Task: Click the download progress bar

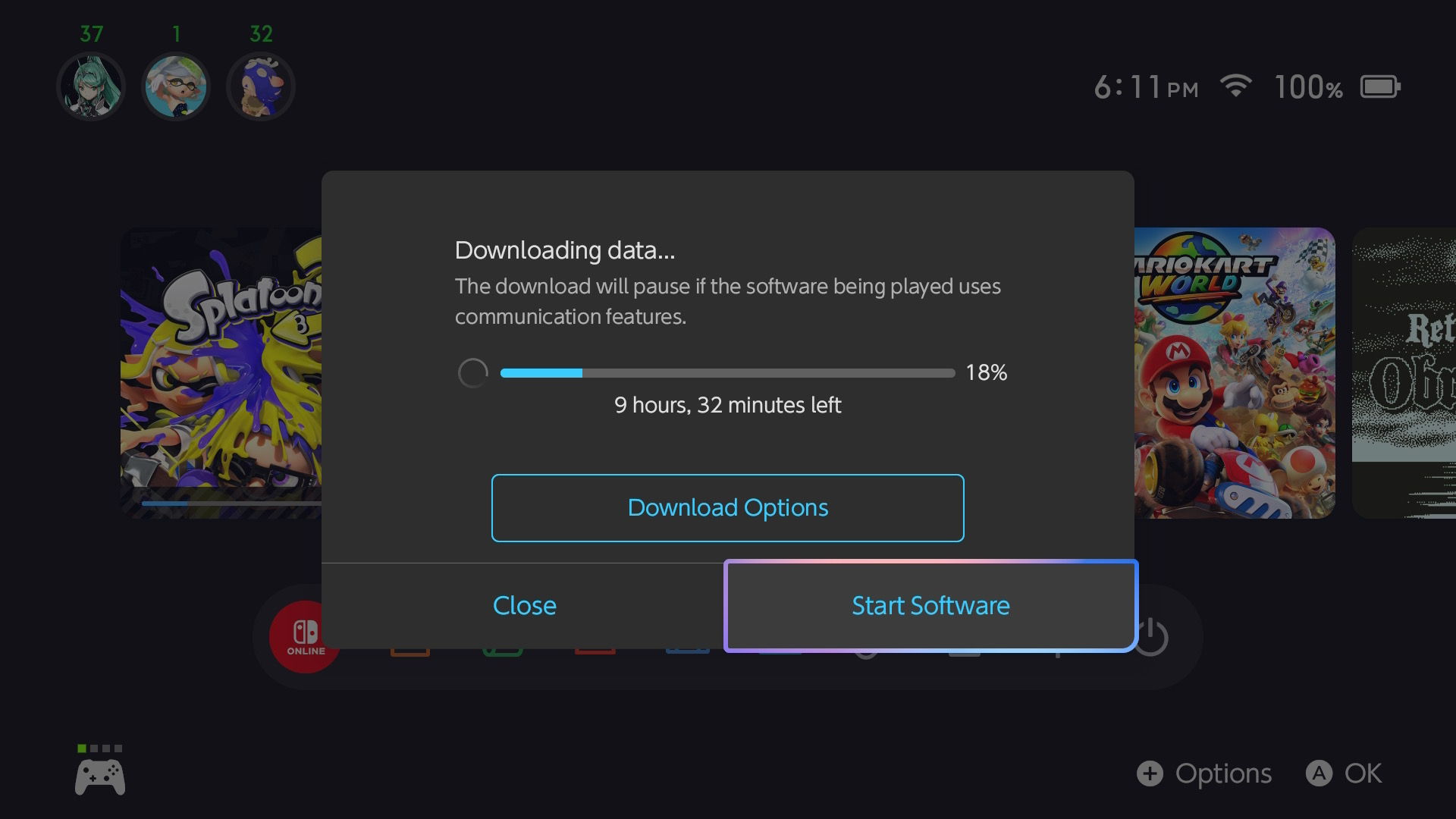Action: pos(727,373)
